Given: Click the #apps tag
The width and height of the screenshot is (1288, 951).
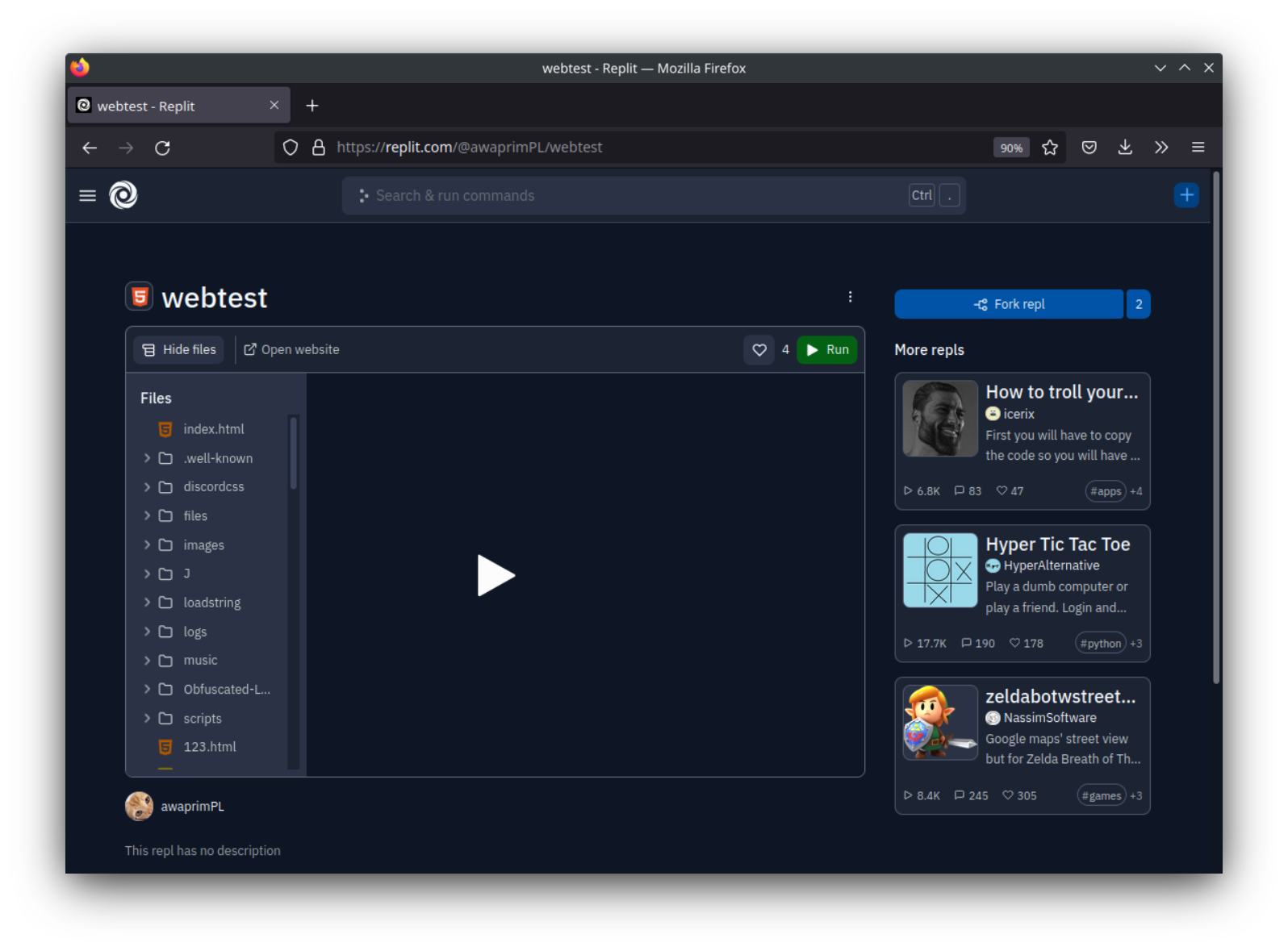Looking at the screenshot, I should pyautogui.click(x=1106, y=491).
